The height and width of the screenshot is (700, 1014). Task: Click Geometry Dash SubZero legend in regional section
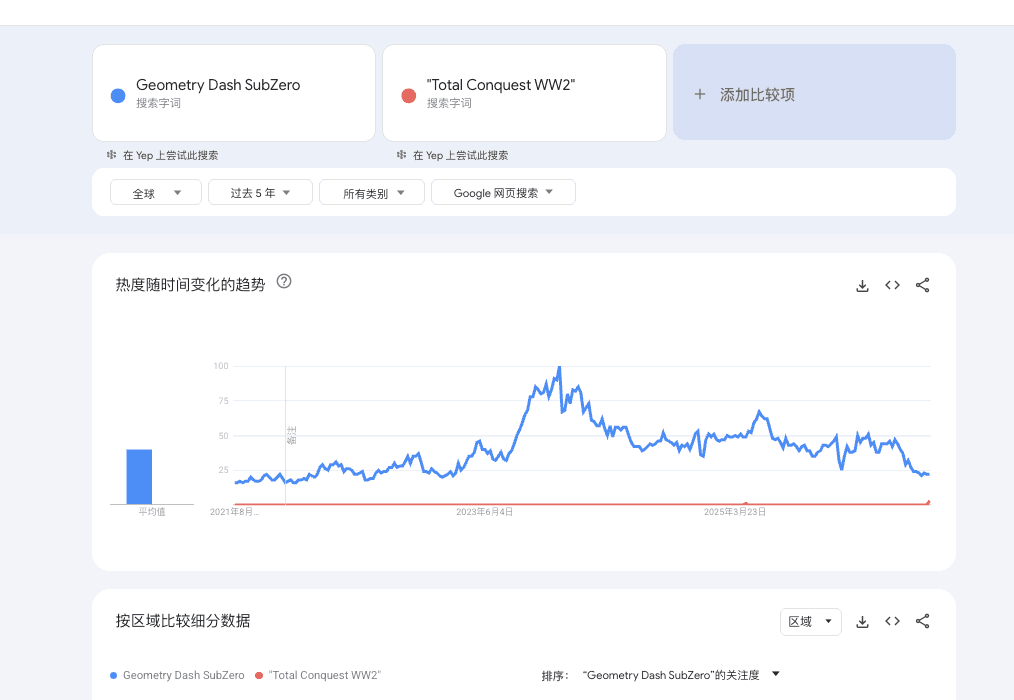177,675
